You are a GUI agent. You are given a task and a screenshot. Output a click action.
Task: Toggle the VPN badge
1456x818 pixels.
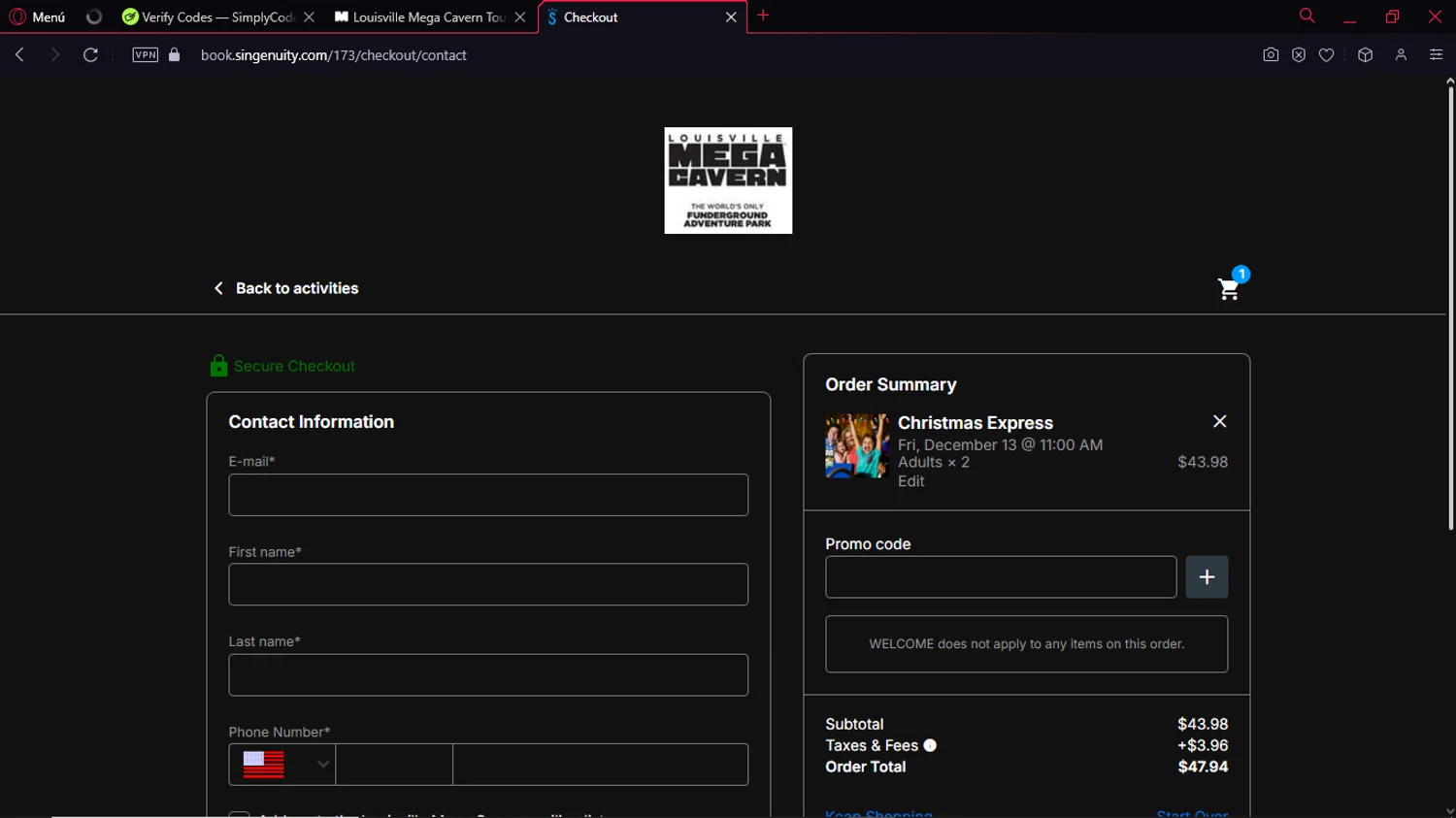click(146, 54)
